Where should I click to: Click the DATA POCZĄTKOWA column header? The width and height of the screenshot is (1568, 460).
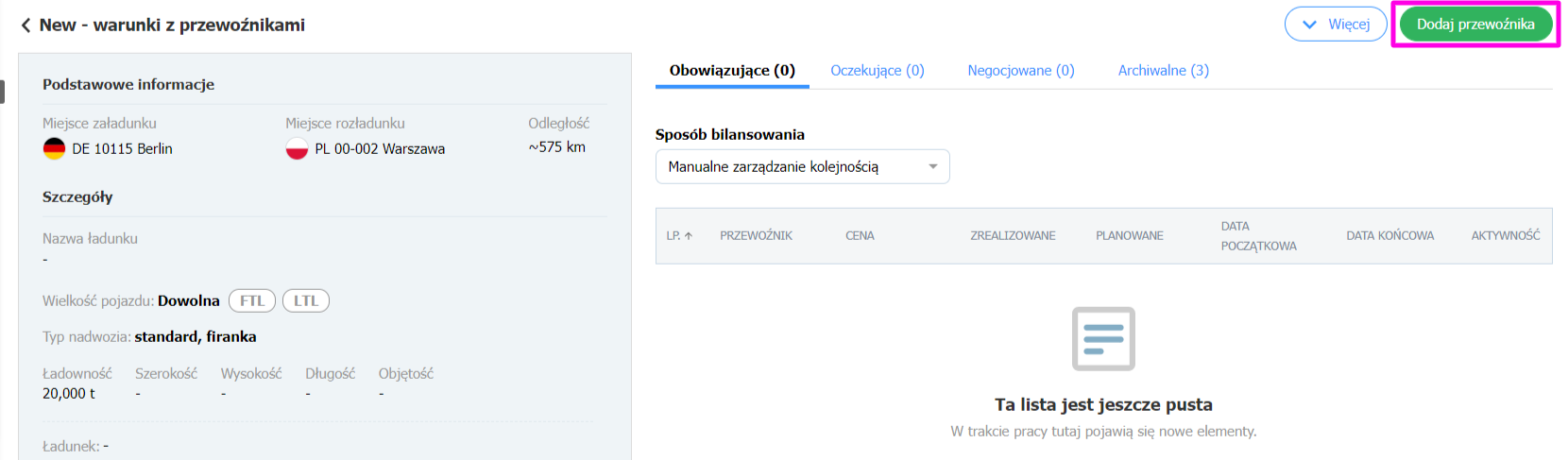coord(1258,236)
